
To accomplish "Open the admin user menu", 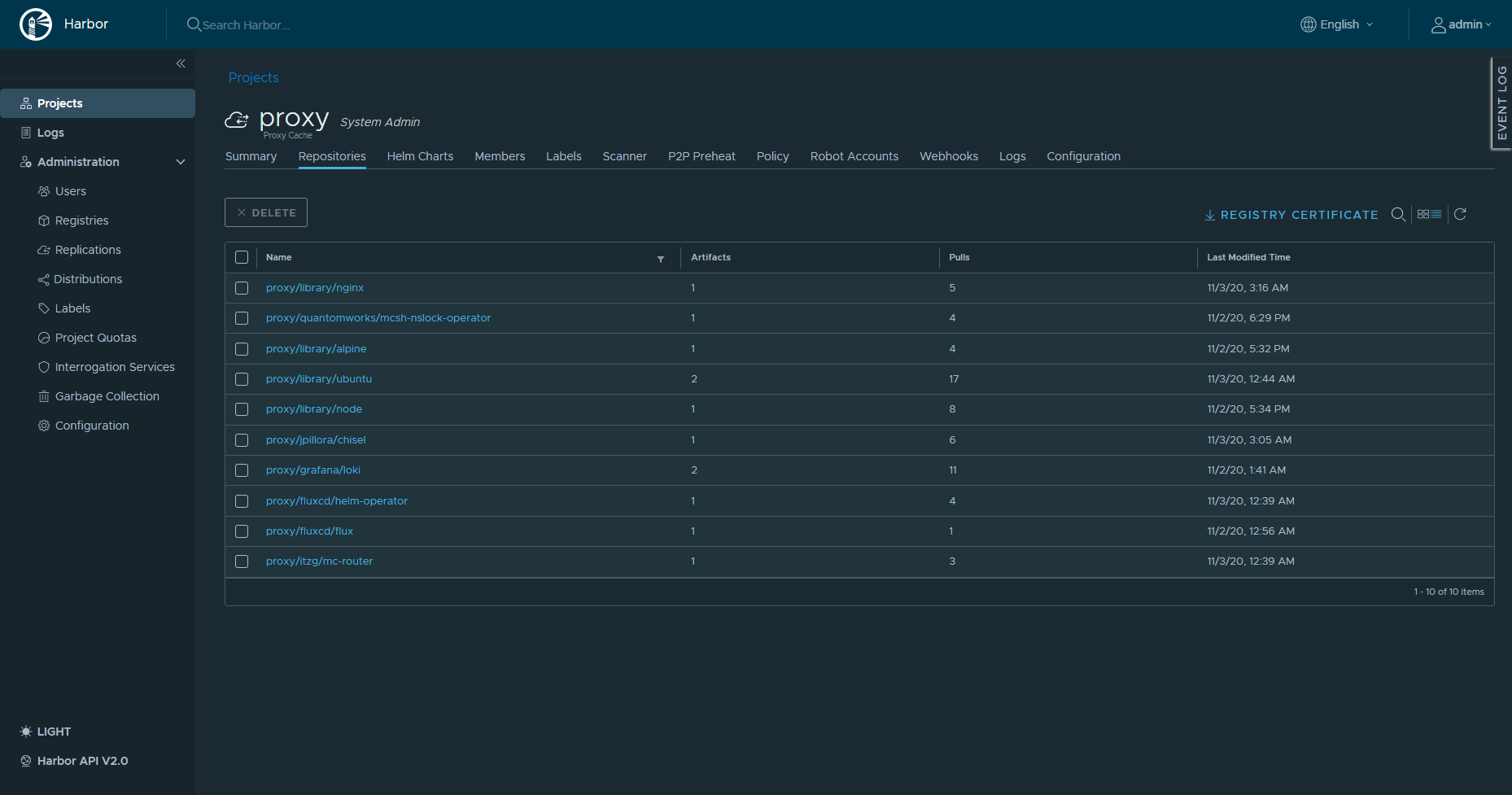I will 1461,24.
